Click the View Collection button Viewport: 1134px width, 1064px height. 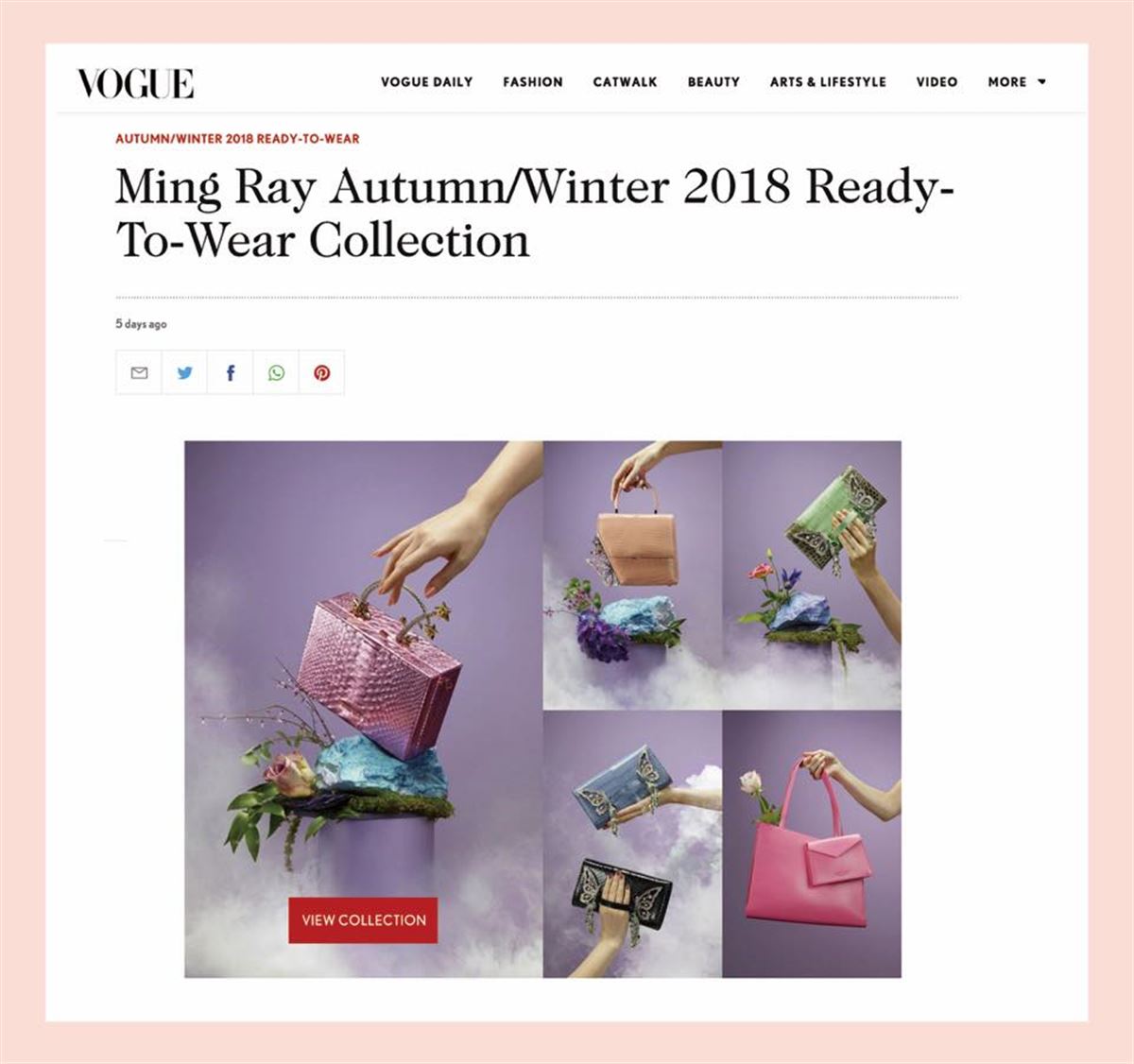tap(363, 919)
